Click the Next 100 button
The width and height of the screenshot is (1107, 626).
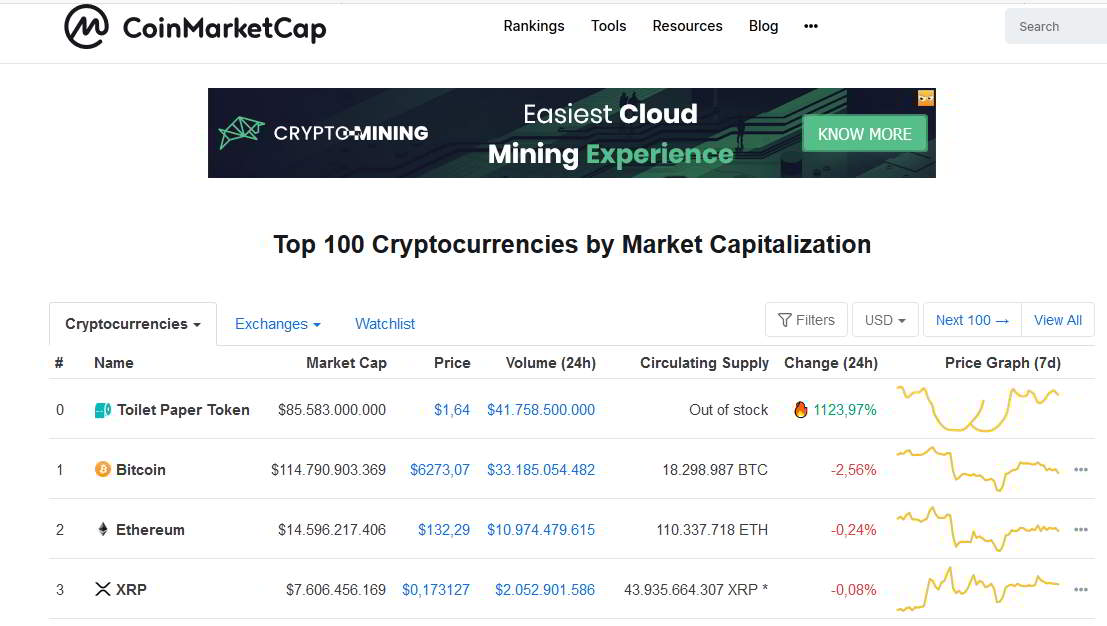(x=972, y=320)
